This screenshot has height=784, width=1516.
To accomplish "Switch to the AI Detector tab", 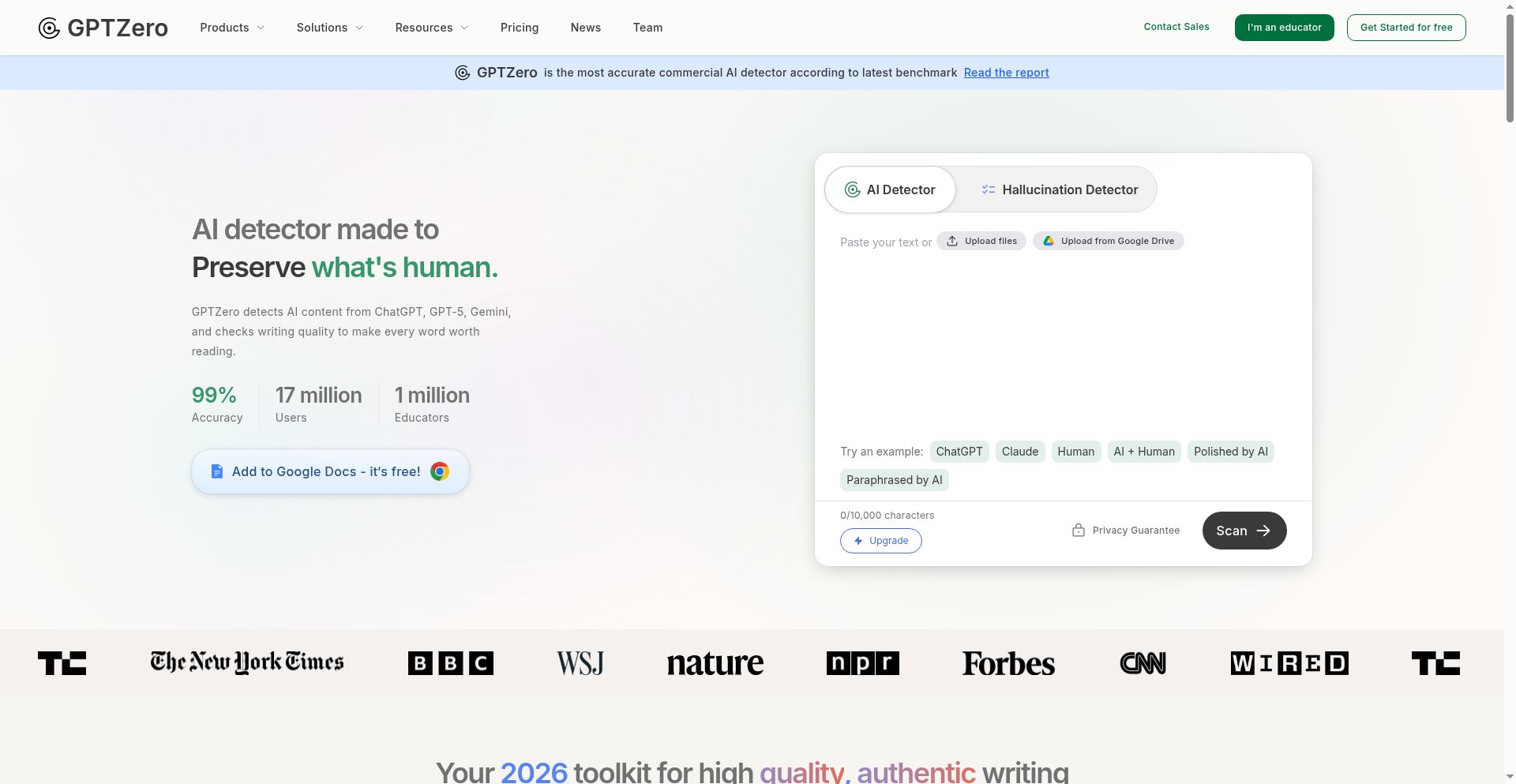I will (890, 189).
